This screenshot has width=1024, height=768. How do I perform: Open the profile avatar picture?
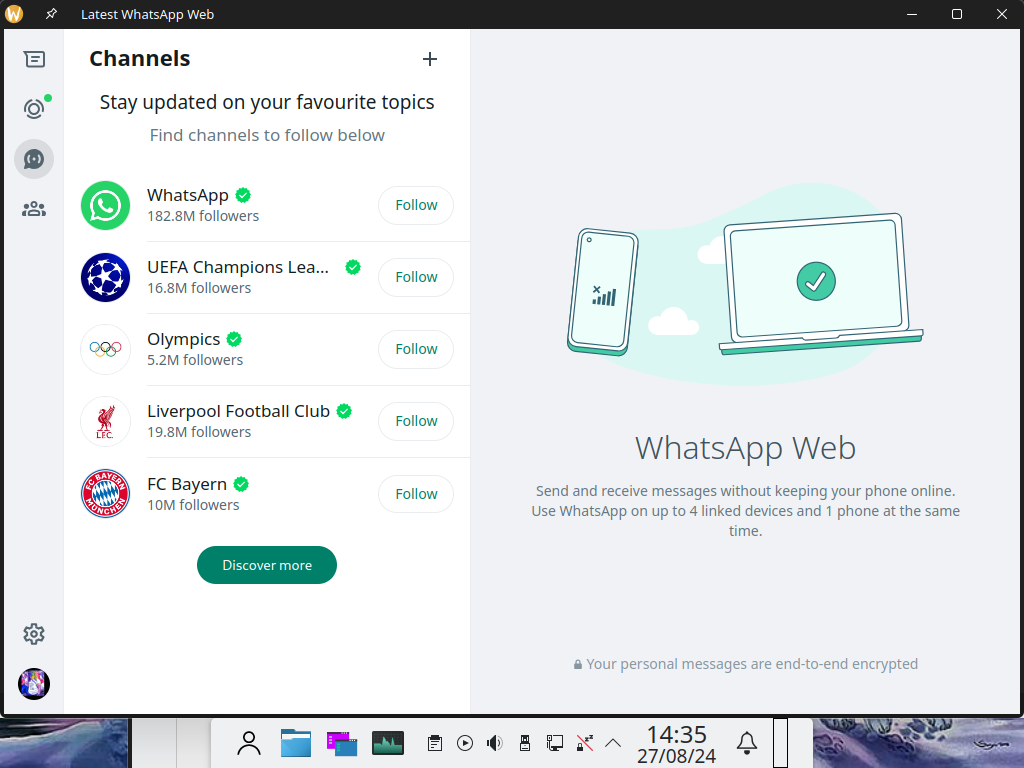tap(34, 684)
